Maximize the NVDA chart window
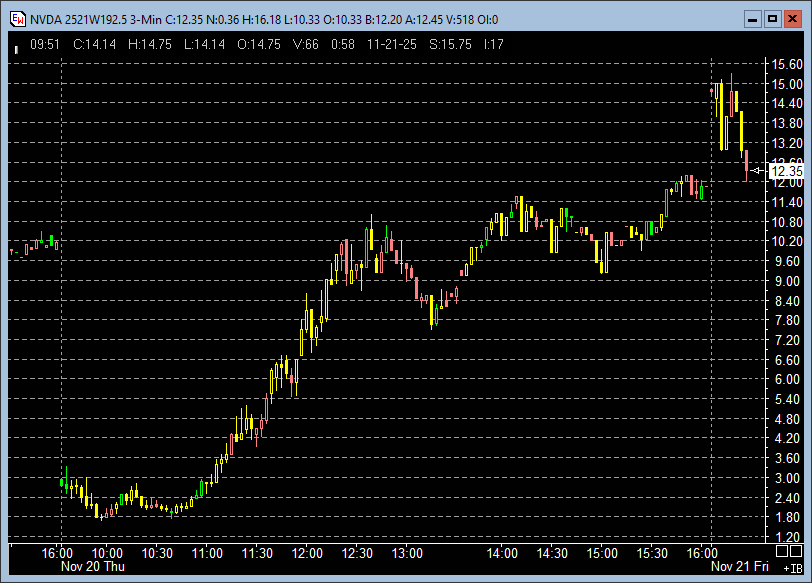 coord(772,18)
